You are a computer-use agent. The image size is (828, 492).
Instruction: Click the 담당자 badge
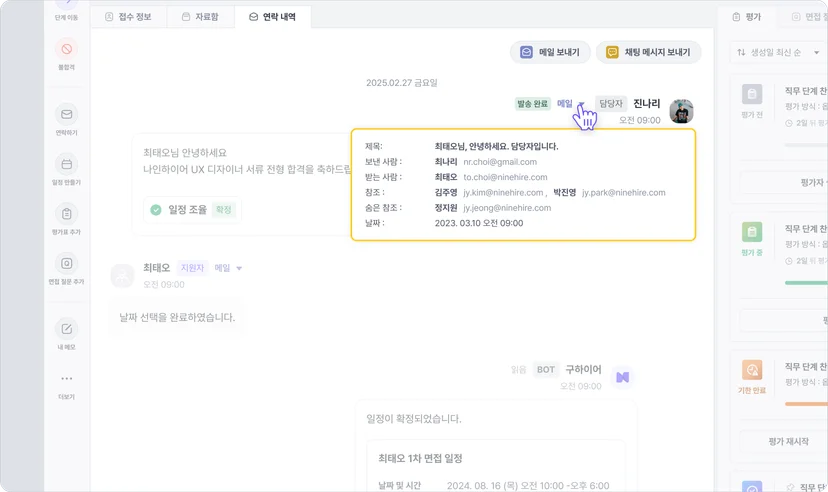[611, 103]
